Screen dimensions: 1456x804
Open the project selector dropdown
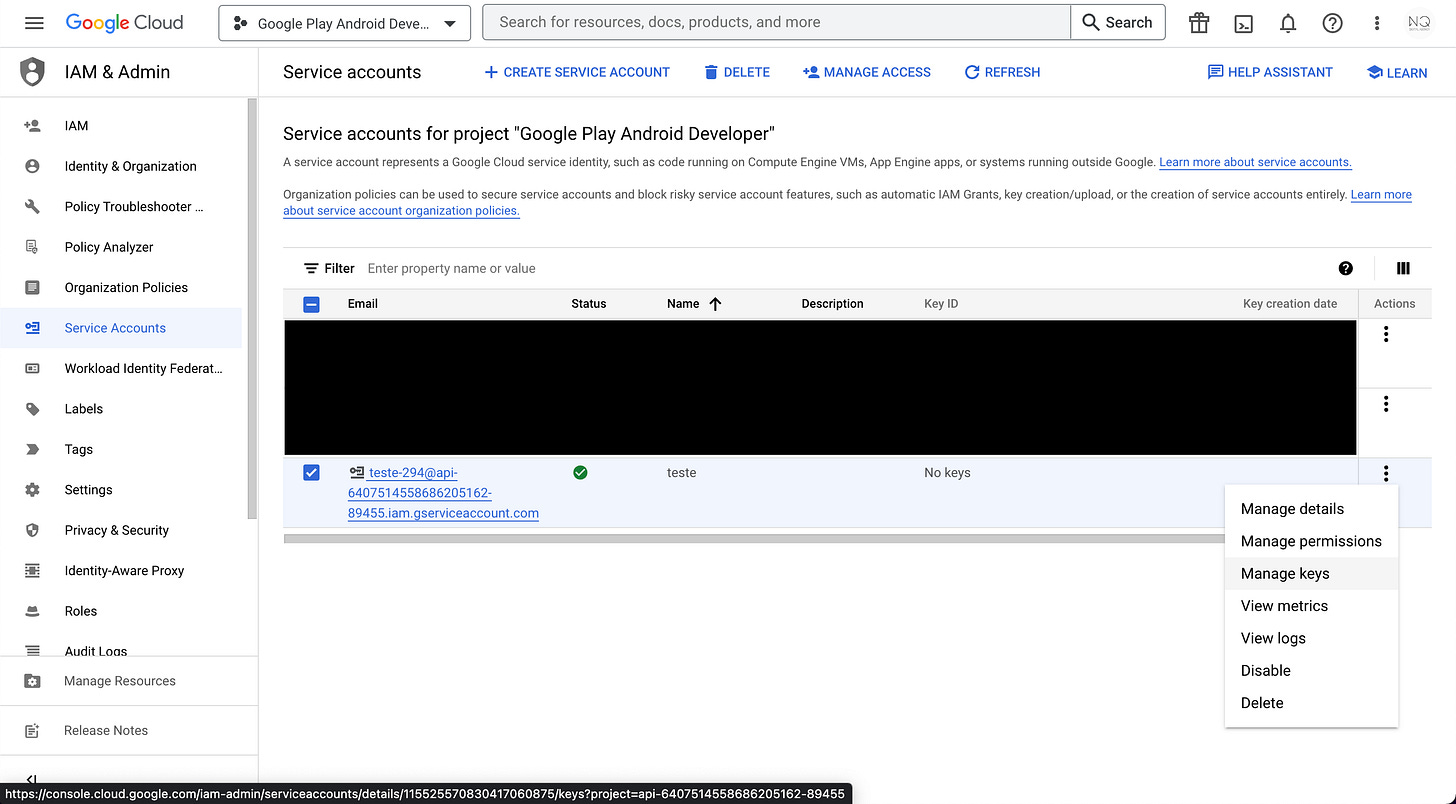click(x=345, y=23)
